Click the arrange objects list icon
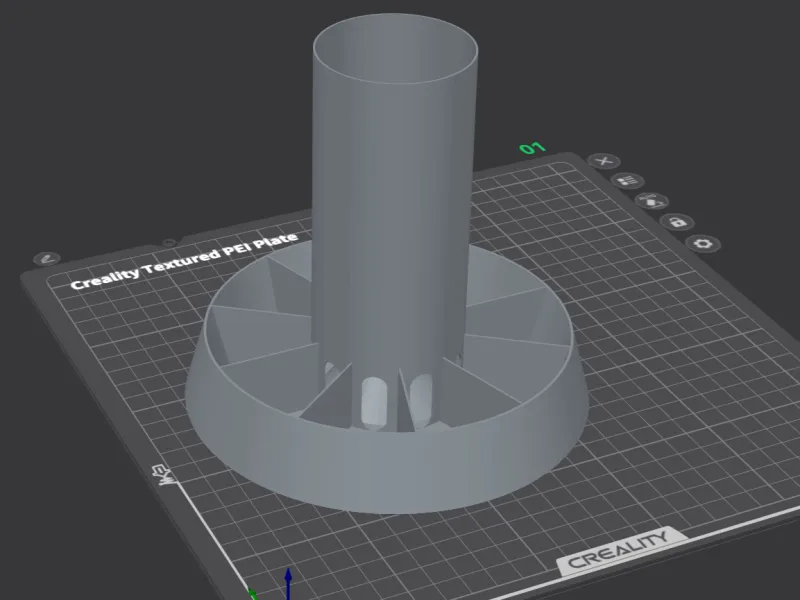This screenshot has width=800, height=600. (x=628, y=181)
